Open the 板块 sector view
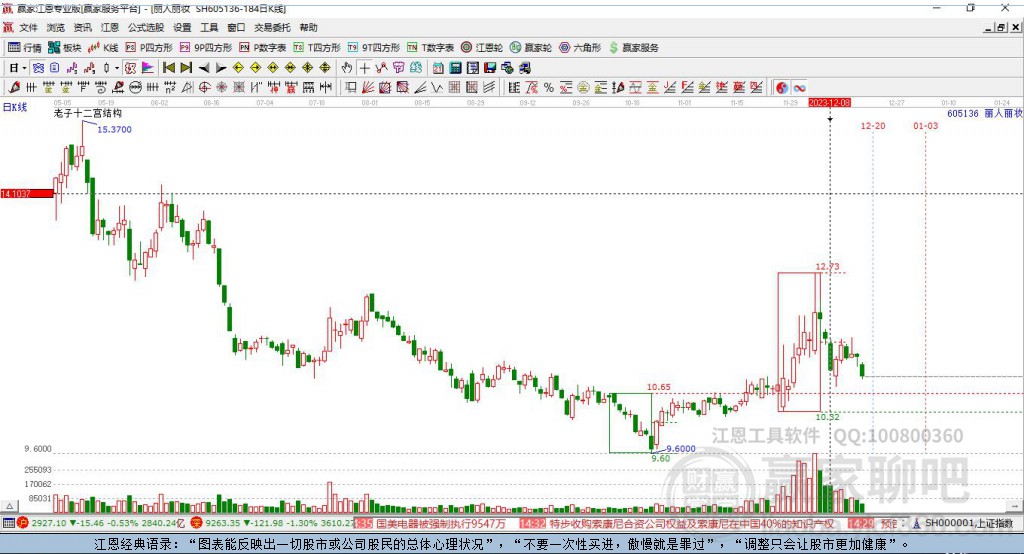Image resolution: width=1024 pixels, height=554 pixels. (x=65, y=48)
